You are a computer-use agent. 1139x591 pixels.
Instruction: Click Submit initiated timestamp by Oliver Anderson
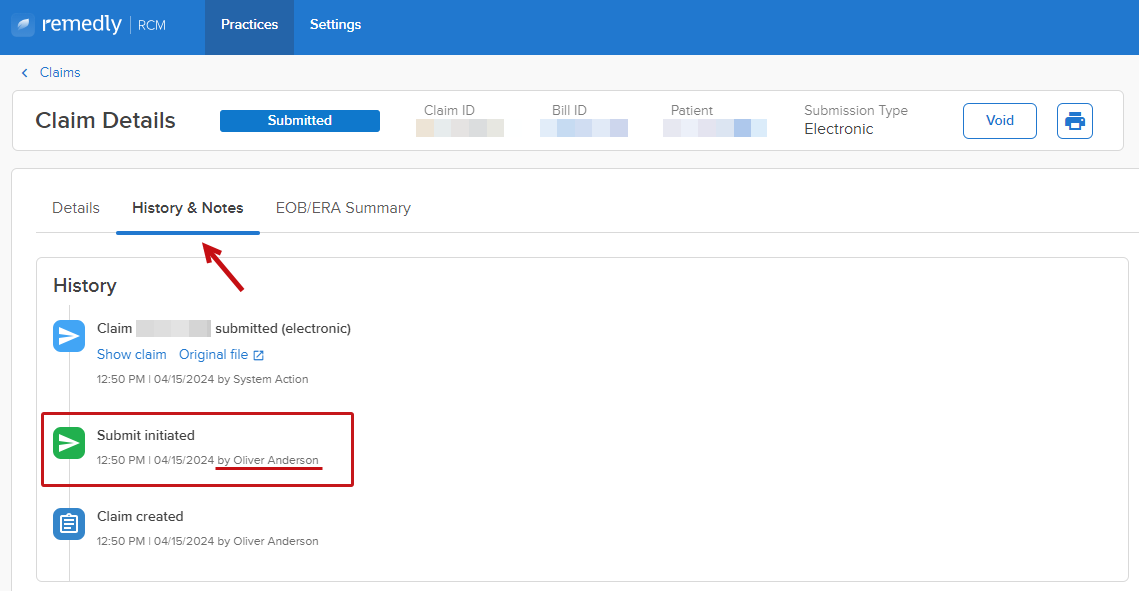[207, 460]
